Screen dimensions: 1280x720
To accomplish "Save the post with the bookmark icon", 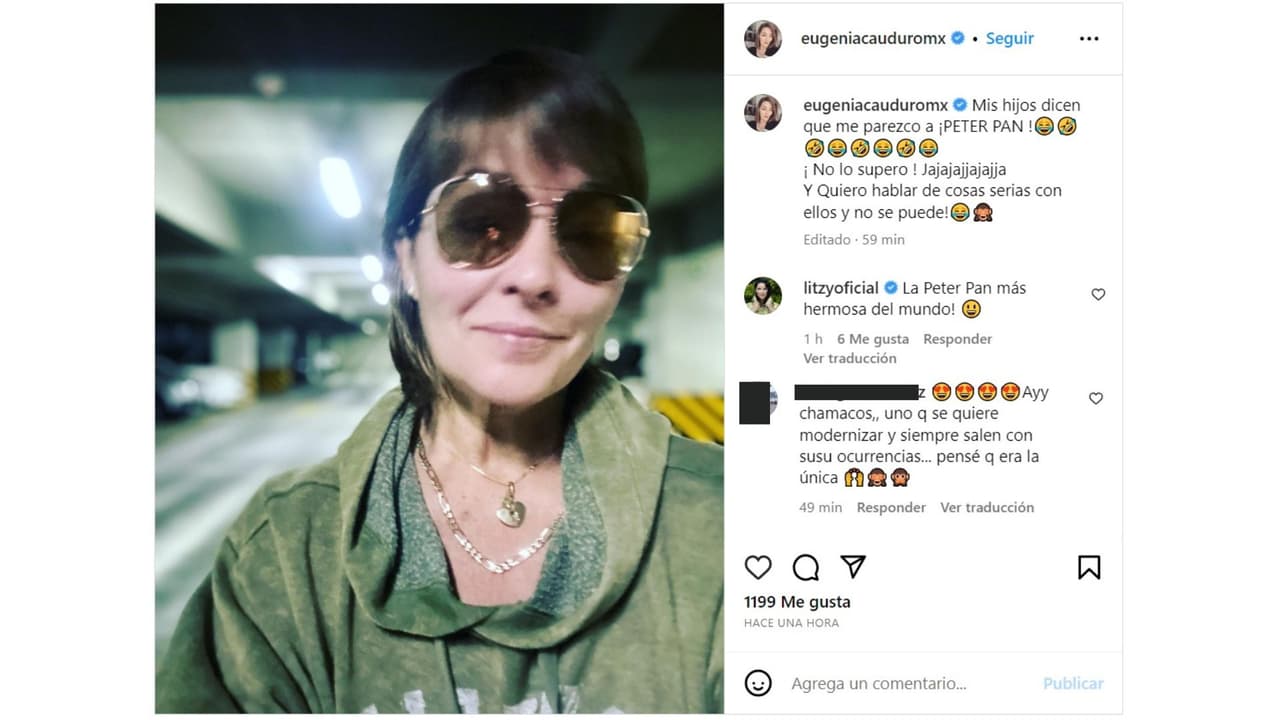I will click(1089, 567).
